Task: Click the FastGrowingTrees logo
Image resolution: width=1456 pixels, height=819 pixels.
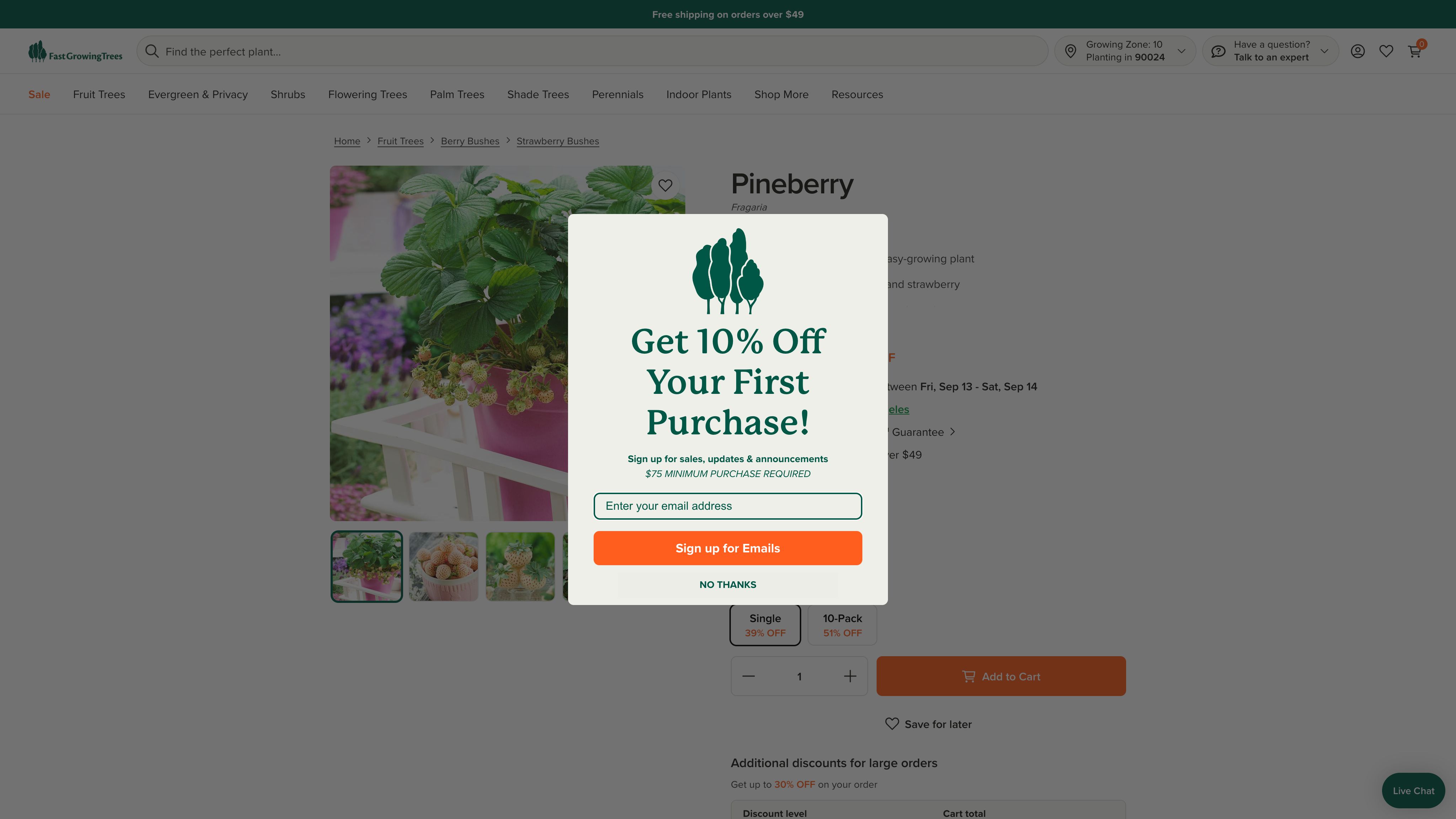Action: pos(75,52)
